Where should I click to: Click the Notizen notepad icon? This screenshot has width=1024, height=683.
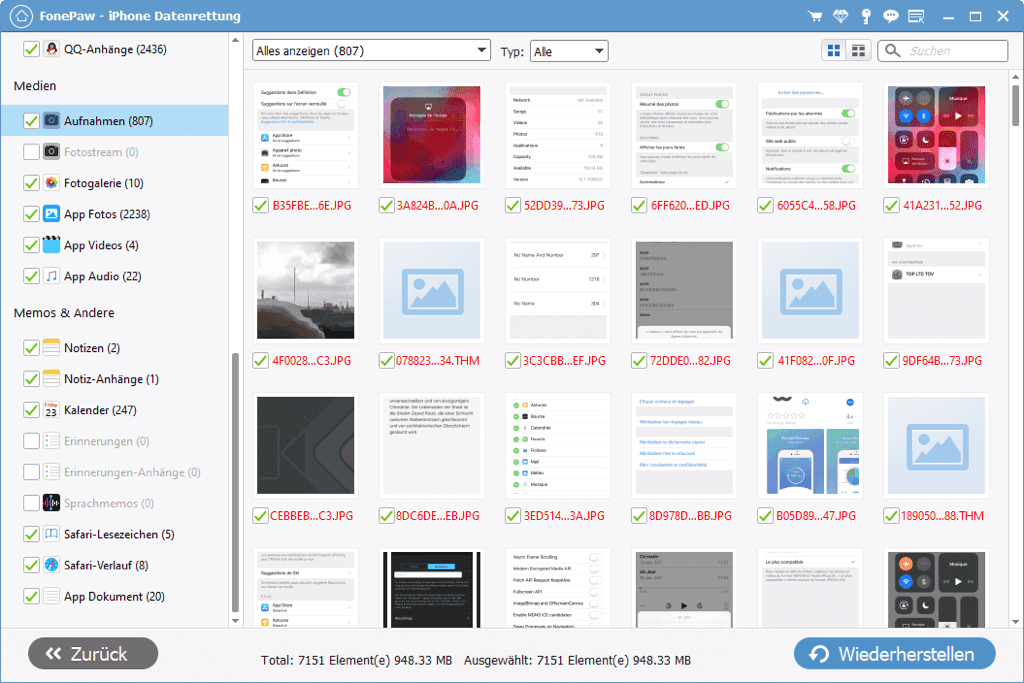pyautogui.click(x=52, y=347)
